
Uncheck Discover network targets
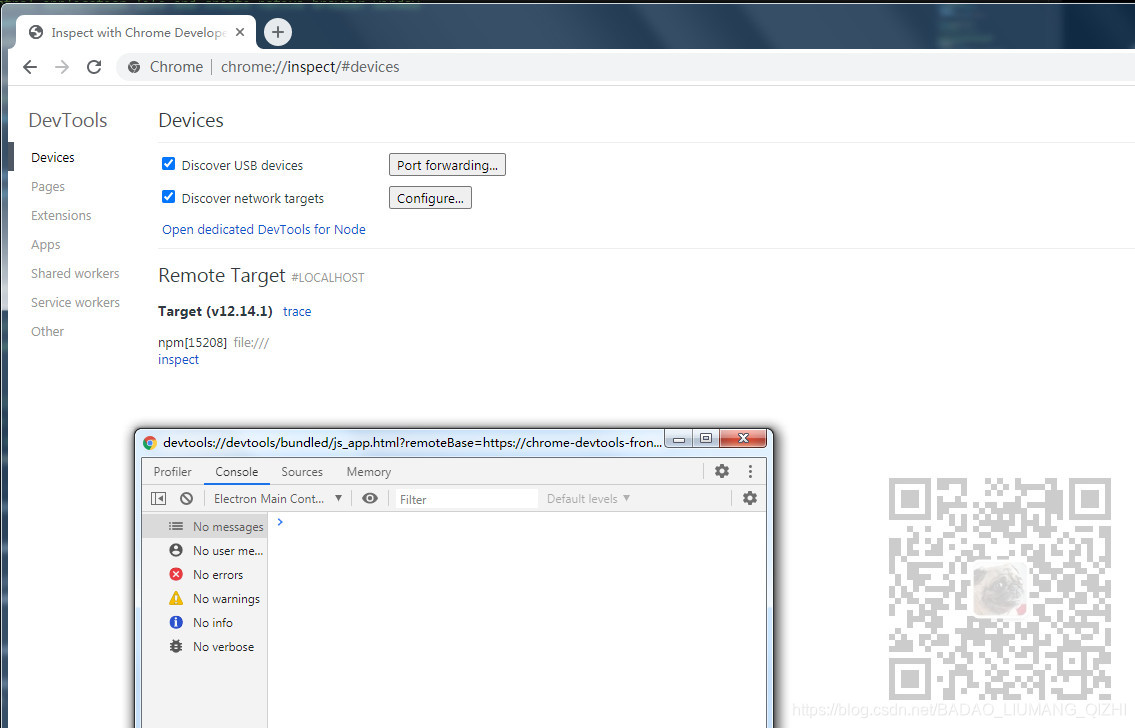169,197
